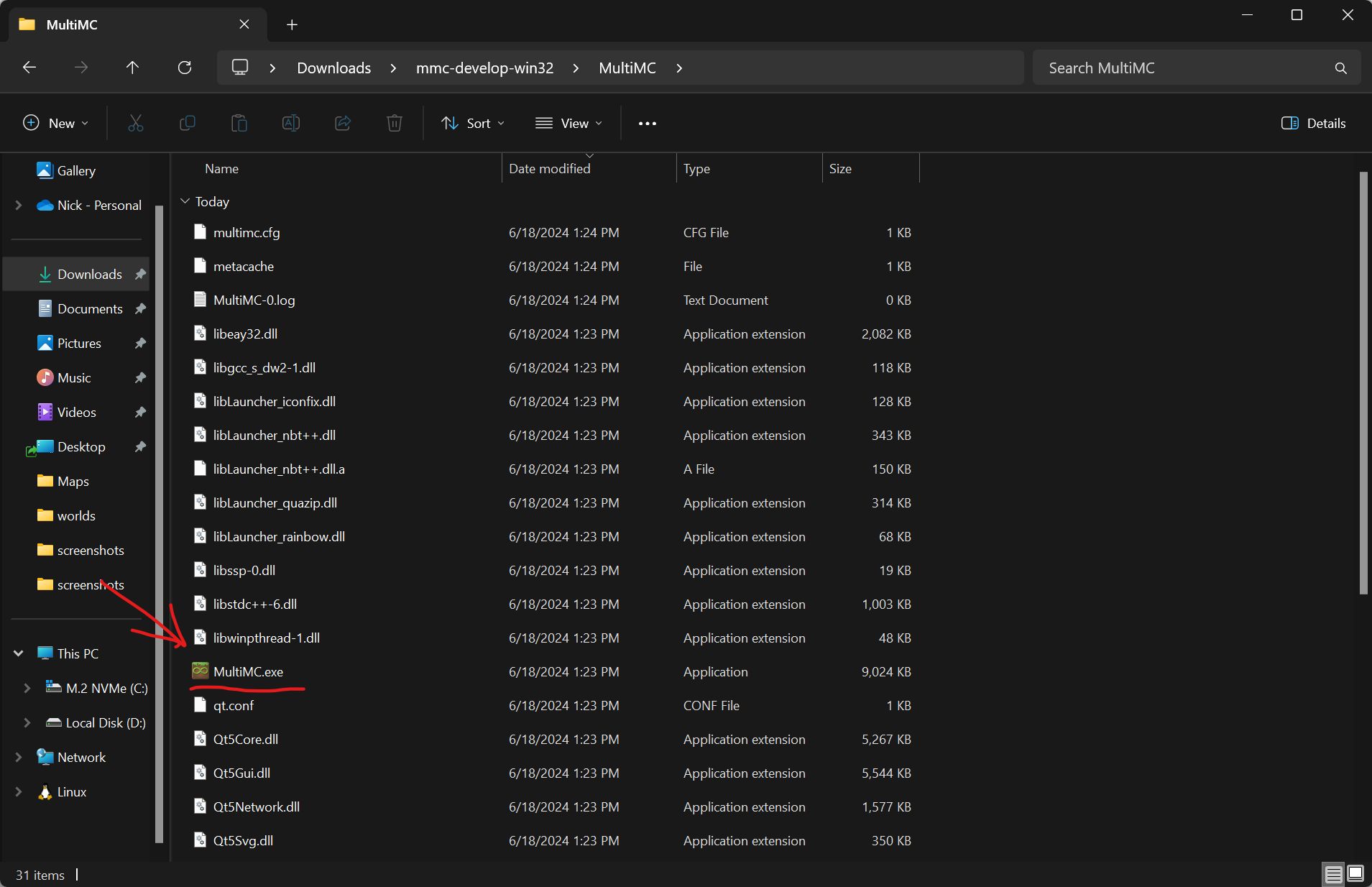
Task: Click the pin icon next to Pictures
Action: (x=141, y=344)
